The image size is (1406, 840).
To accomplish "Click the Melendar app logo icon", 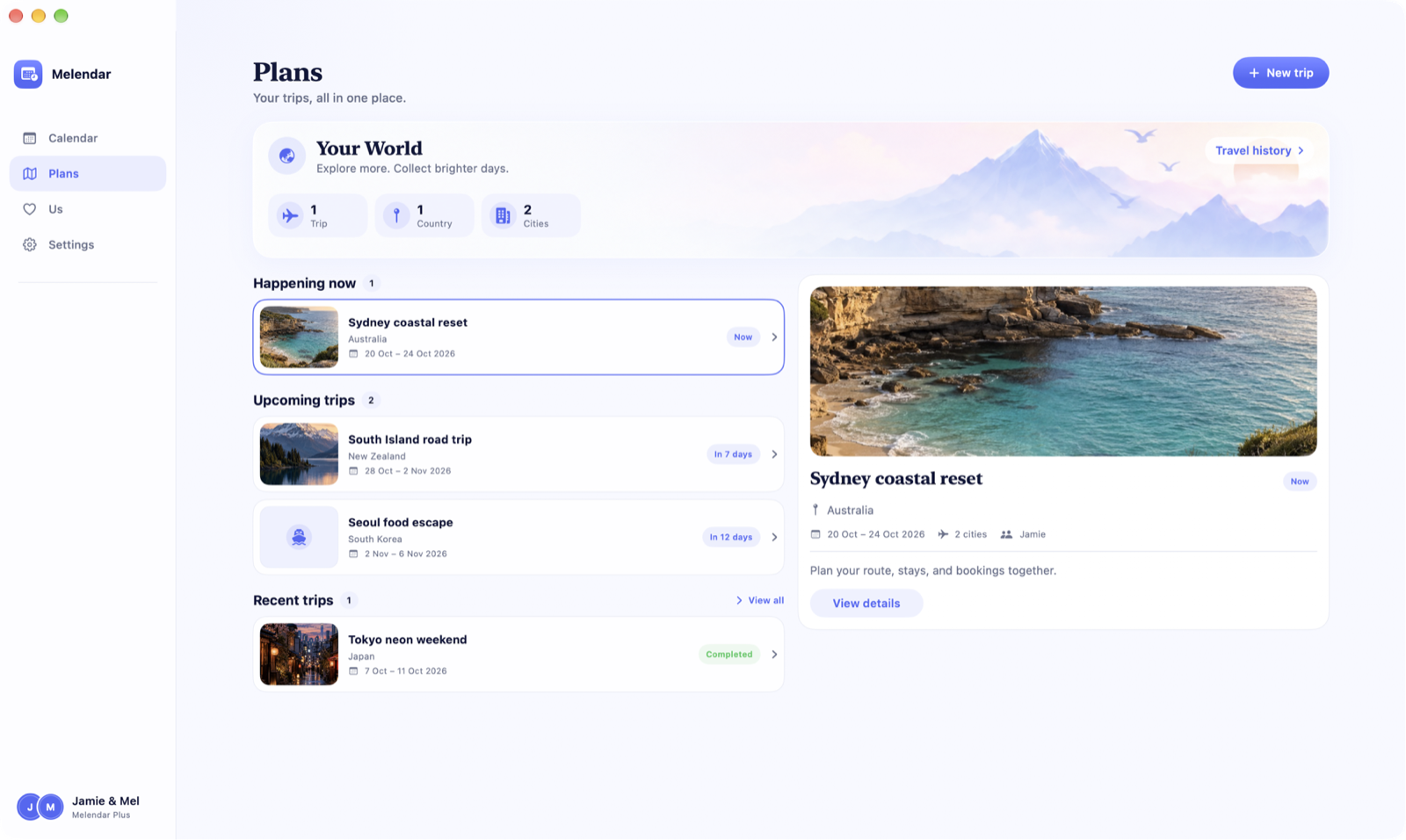I will (x=28, y=74).
